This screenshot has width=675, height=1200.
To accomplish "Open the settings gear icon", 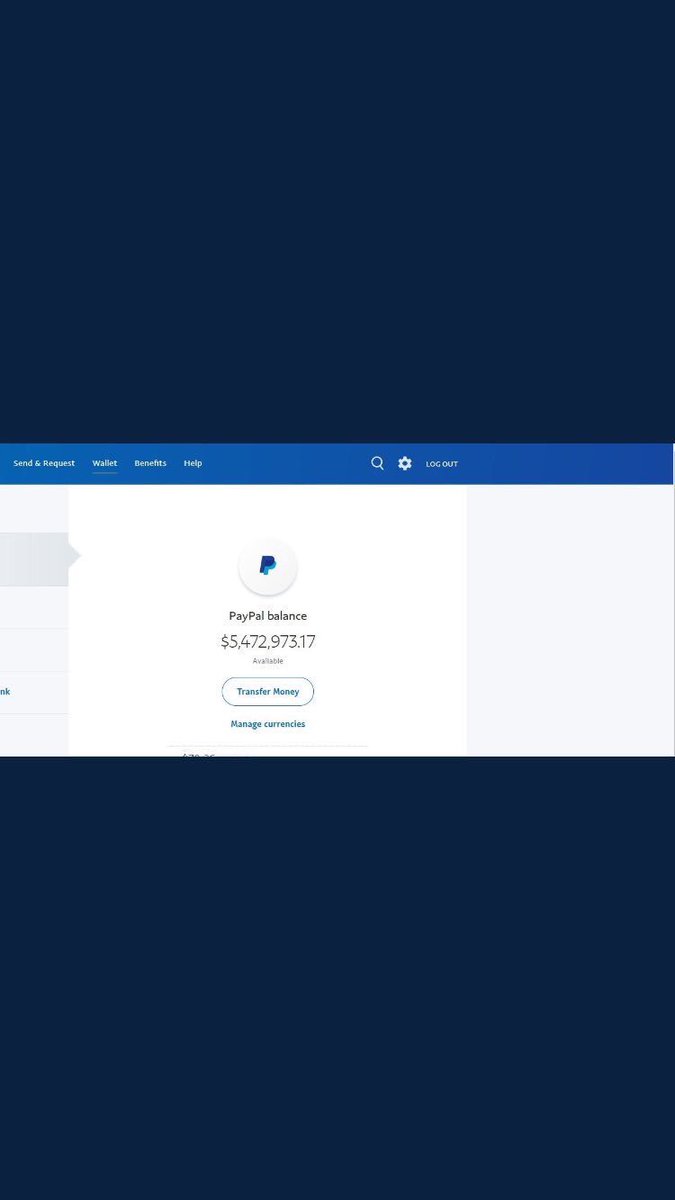I will pos(405,463).
